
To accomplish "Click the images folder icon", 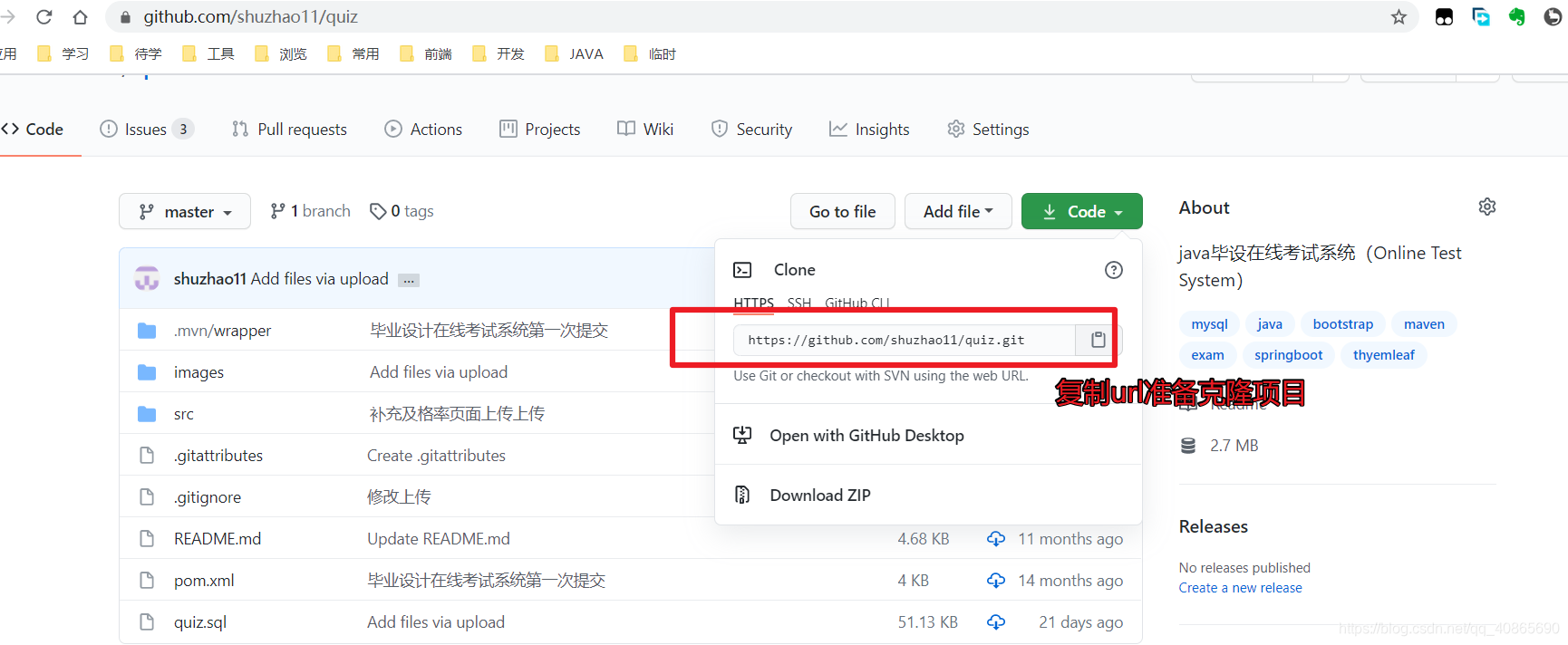I will point(147,372).
